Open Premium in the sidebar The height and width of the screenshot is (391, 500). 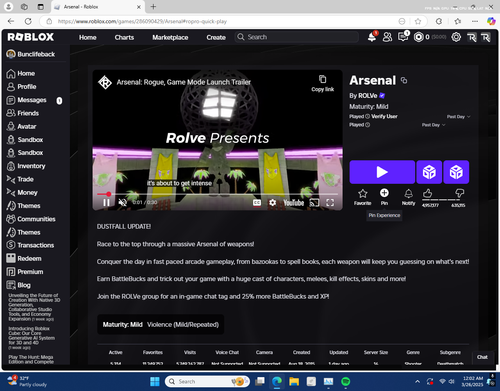[25, 272]
